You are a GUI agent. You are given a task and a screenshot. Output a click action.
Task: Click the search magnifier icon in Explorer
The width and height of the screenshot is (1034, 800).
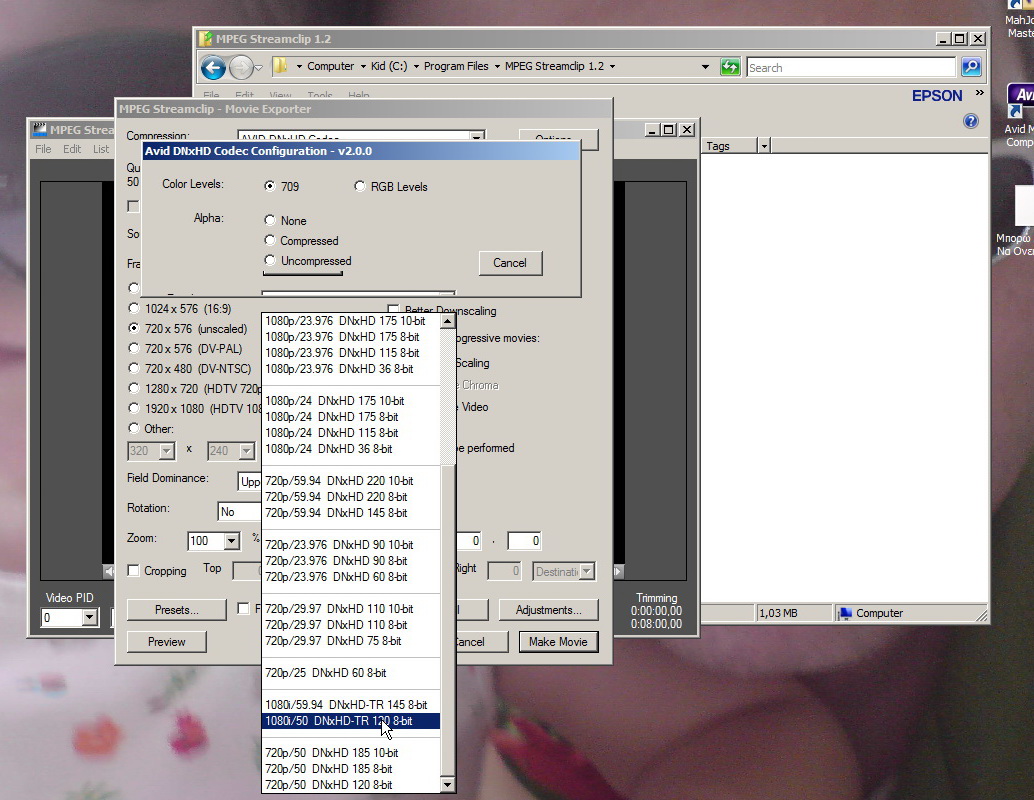point(971,67)
